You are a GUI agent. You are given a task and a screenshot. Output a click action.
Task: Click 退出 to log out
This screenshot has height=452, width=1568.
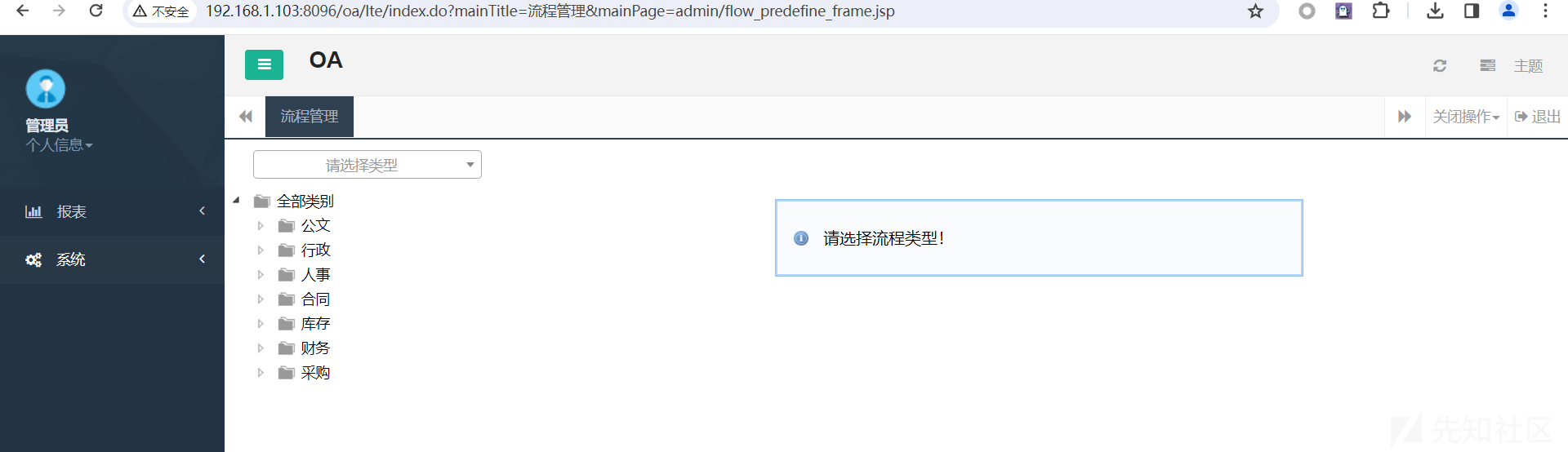(1537, 117)
